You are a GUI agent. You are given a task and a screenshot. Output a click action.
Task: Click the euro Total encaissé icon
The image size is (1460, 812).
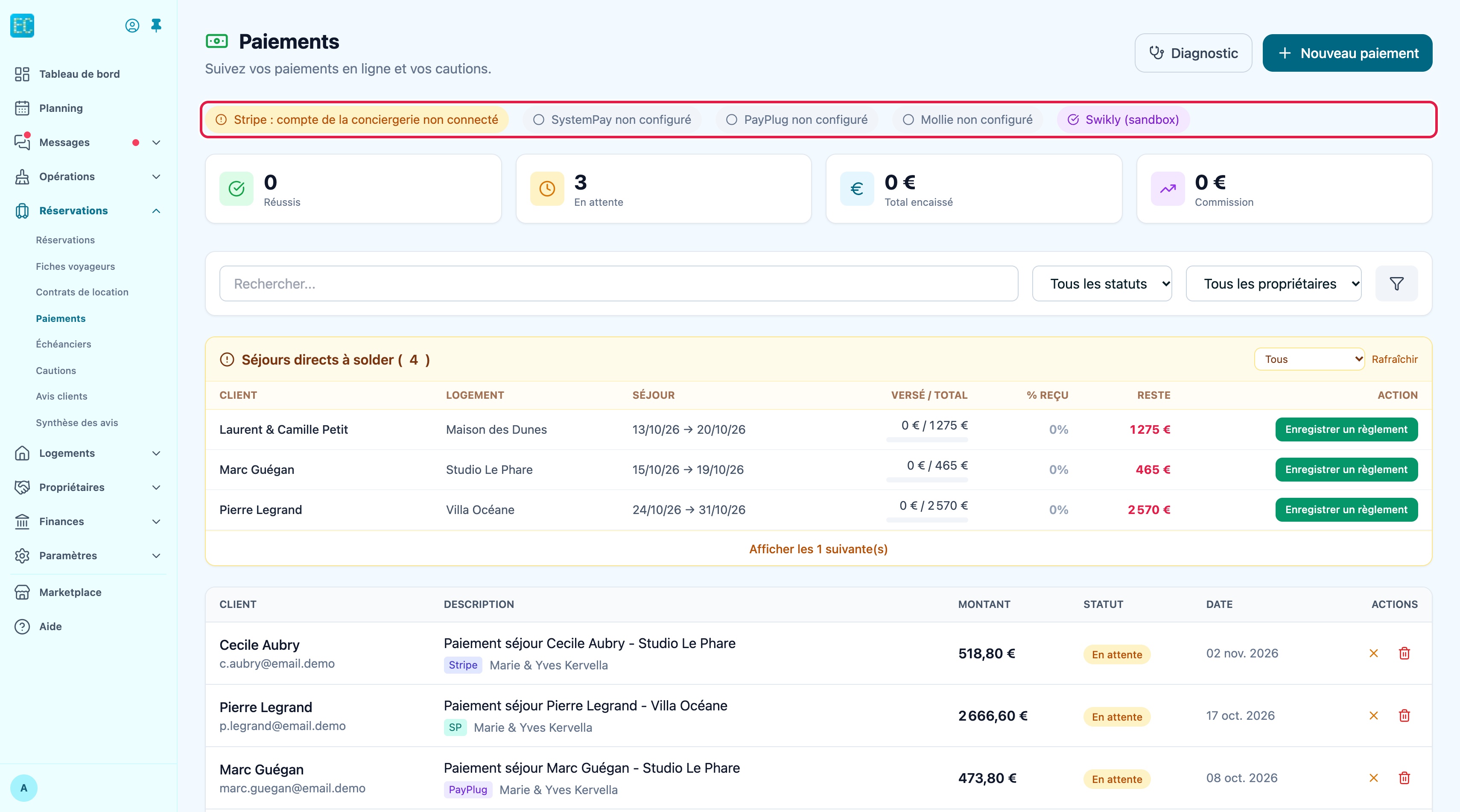pos(857,189)
